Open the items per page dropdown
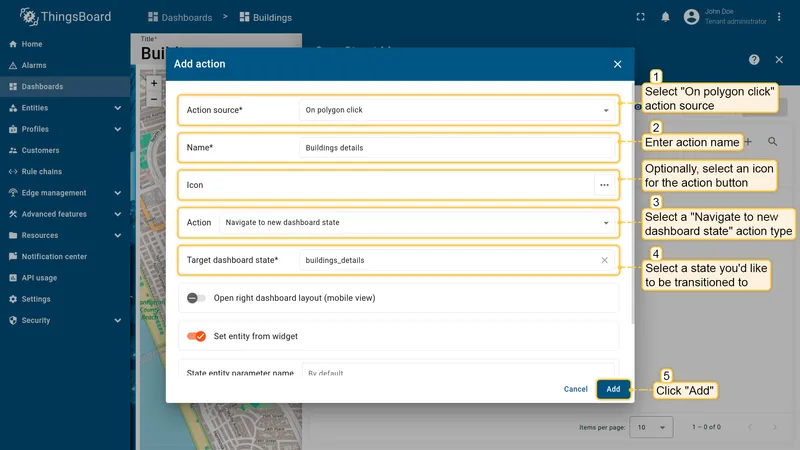Screen dimensions: 800x450 coord(651,427)
